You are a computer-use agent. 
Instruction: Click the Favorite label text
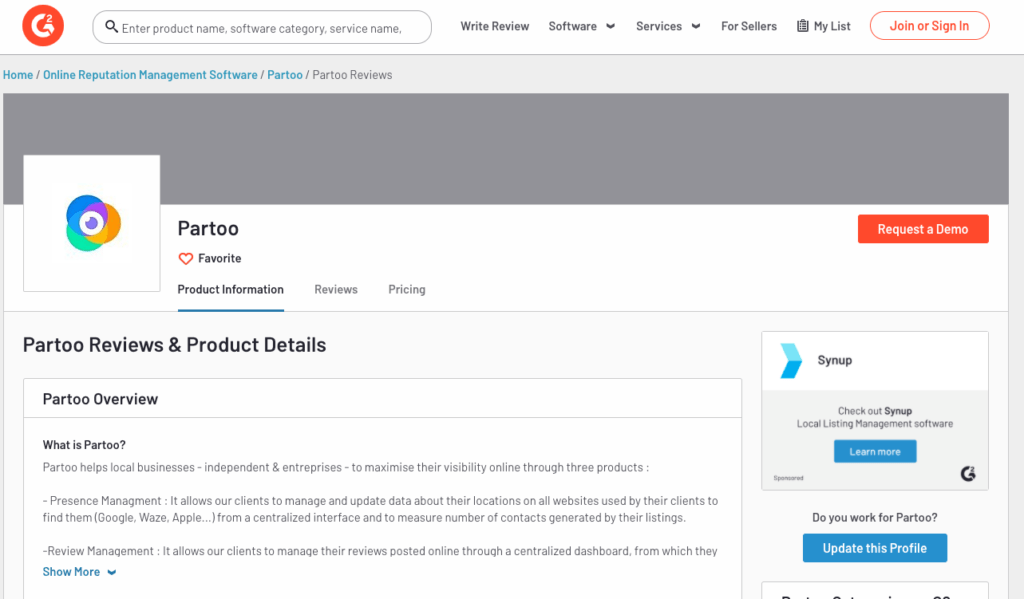[219, 259]
